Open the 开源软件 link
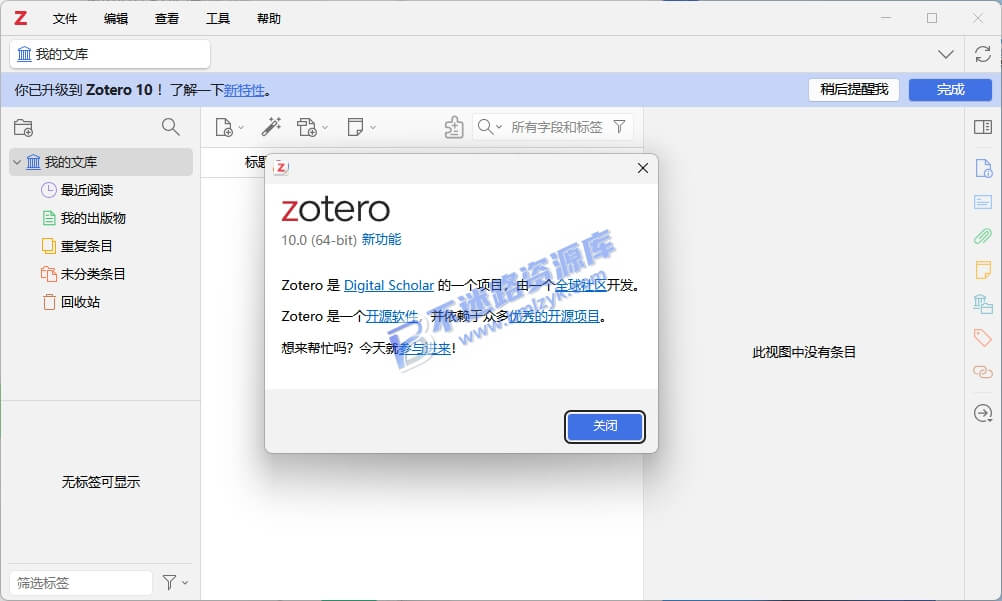Screen dimensions: 1002x601 point(392,316)
